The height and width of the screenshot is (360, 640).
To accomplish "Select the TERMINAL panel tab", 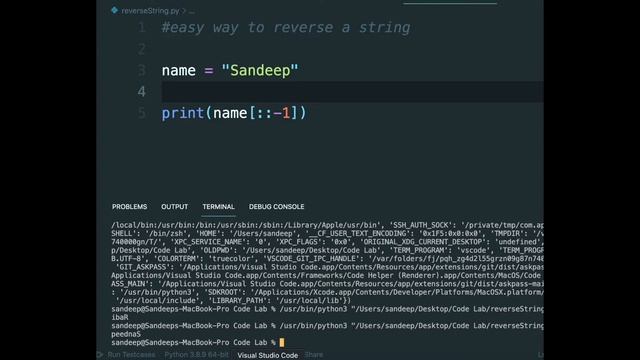I will tap(218, 207).
